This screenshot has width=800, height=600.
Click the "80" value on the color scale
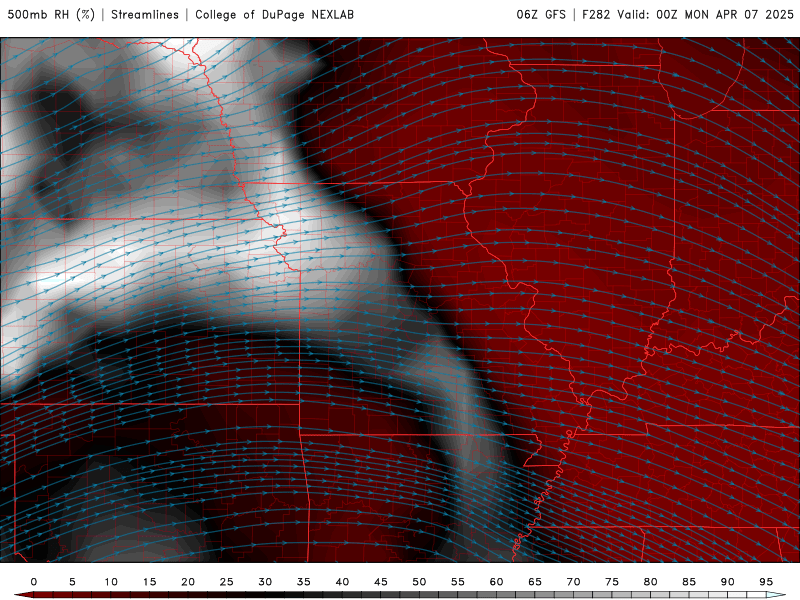(x=650, y=582)
